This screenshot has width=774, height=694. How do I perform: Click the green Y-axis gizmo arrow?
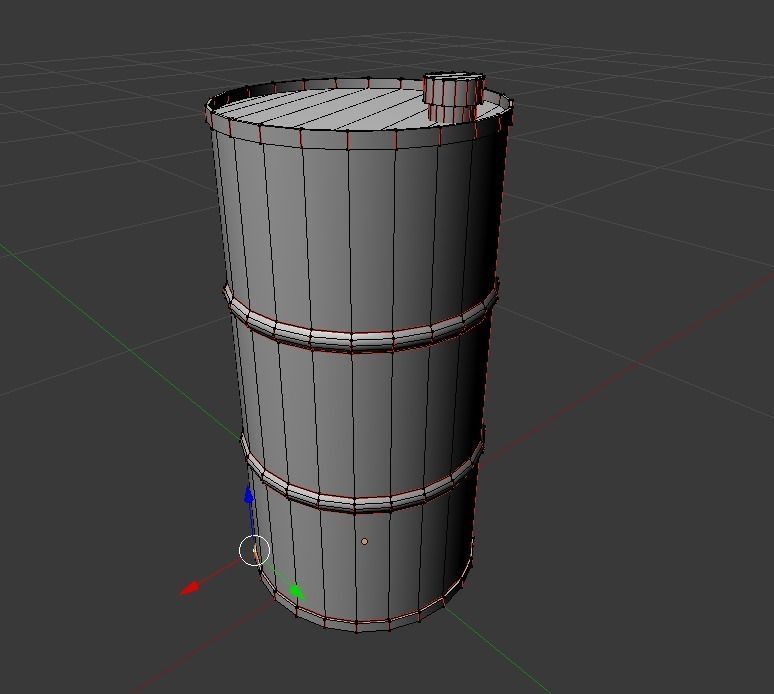(x=296, y=591)
